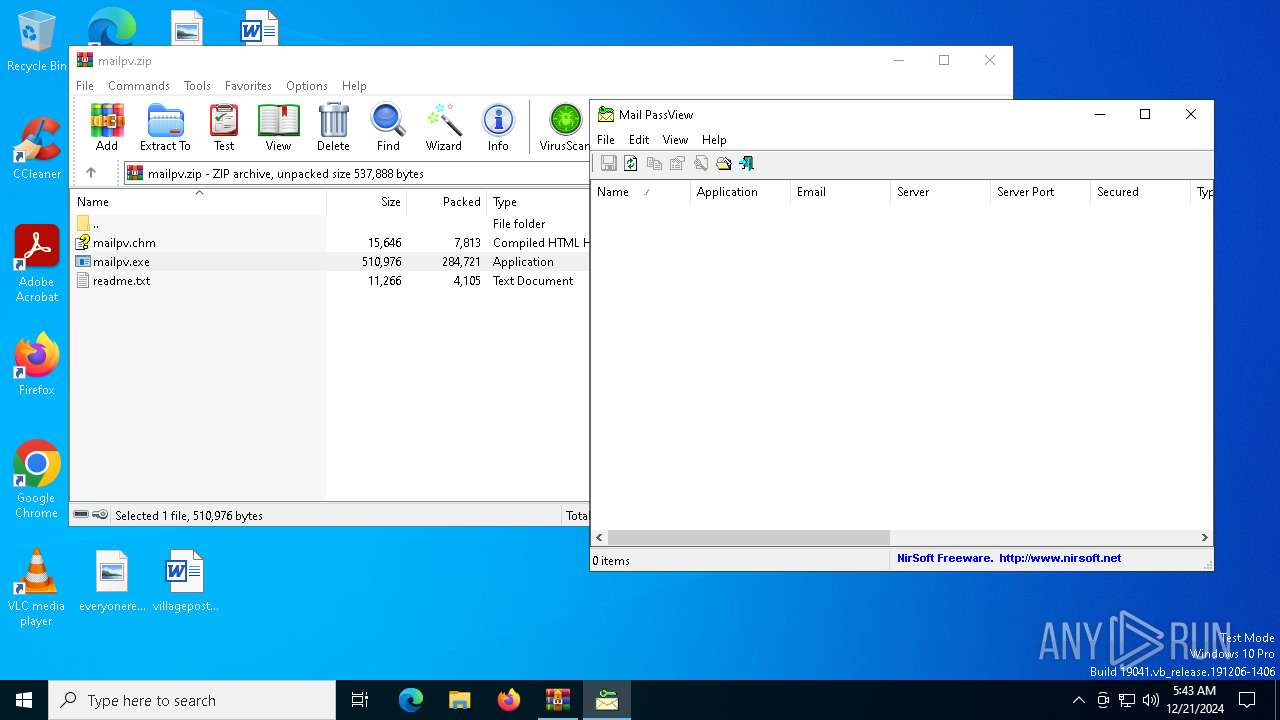Click the right scroll arrow in Mail PassView

click(x=1204, y=537)
